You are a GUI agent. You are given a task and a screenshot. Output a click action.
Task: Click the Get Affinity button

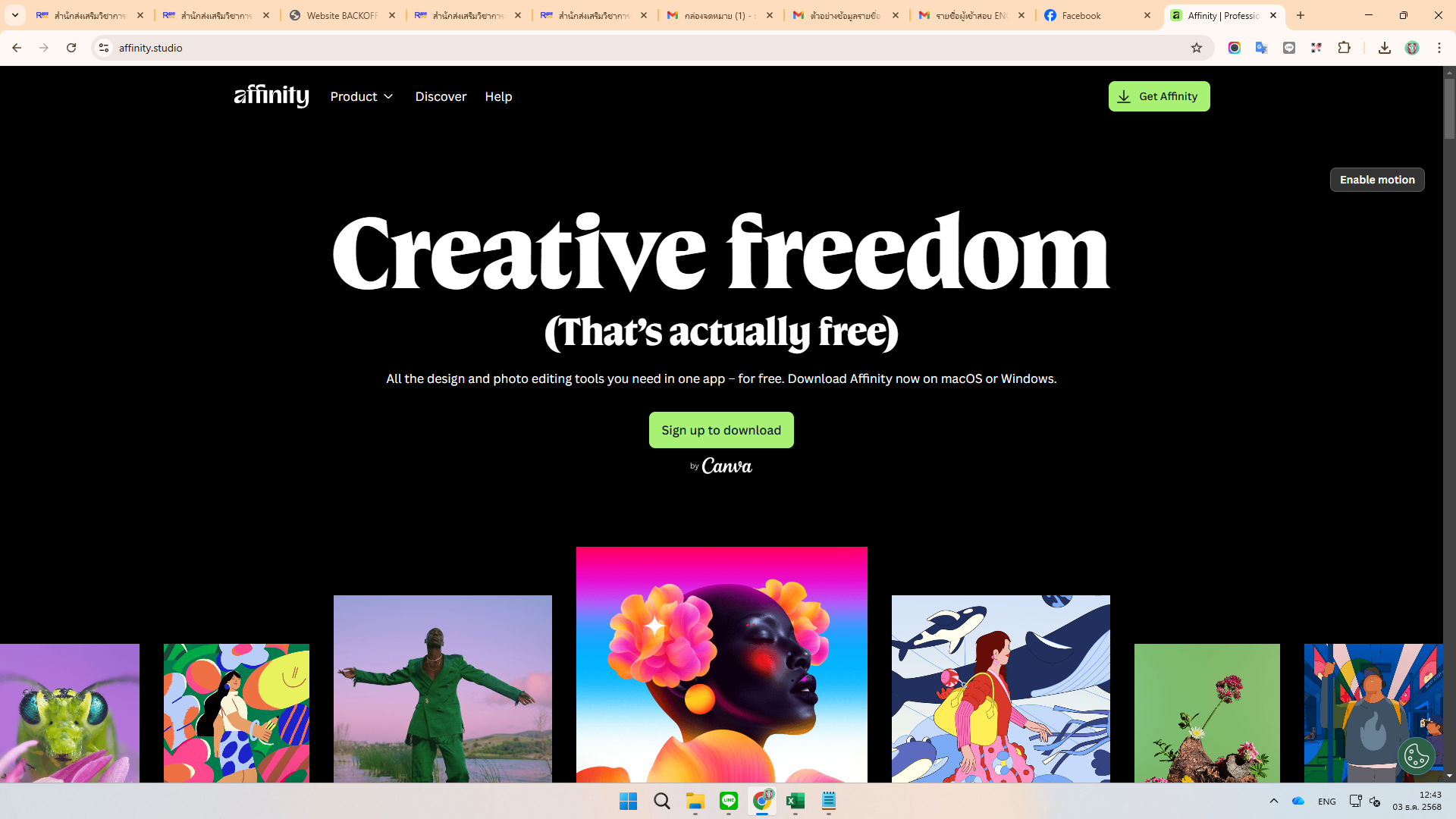tap(1159, 96)
